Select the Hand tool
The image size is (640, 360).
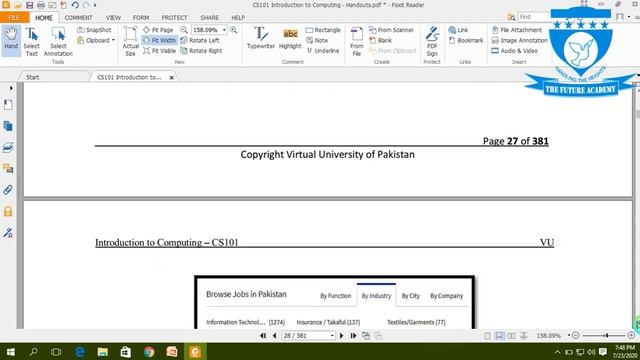tap(11, 40)
